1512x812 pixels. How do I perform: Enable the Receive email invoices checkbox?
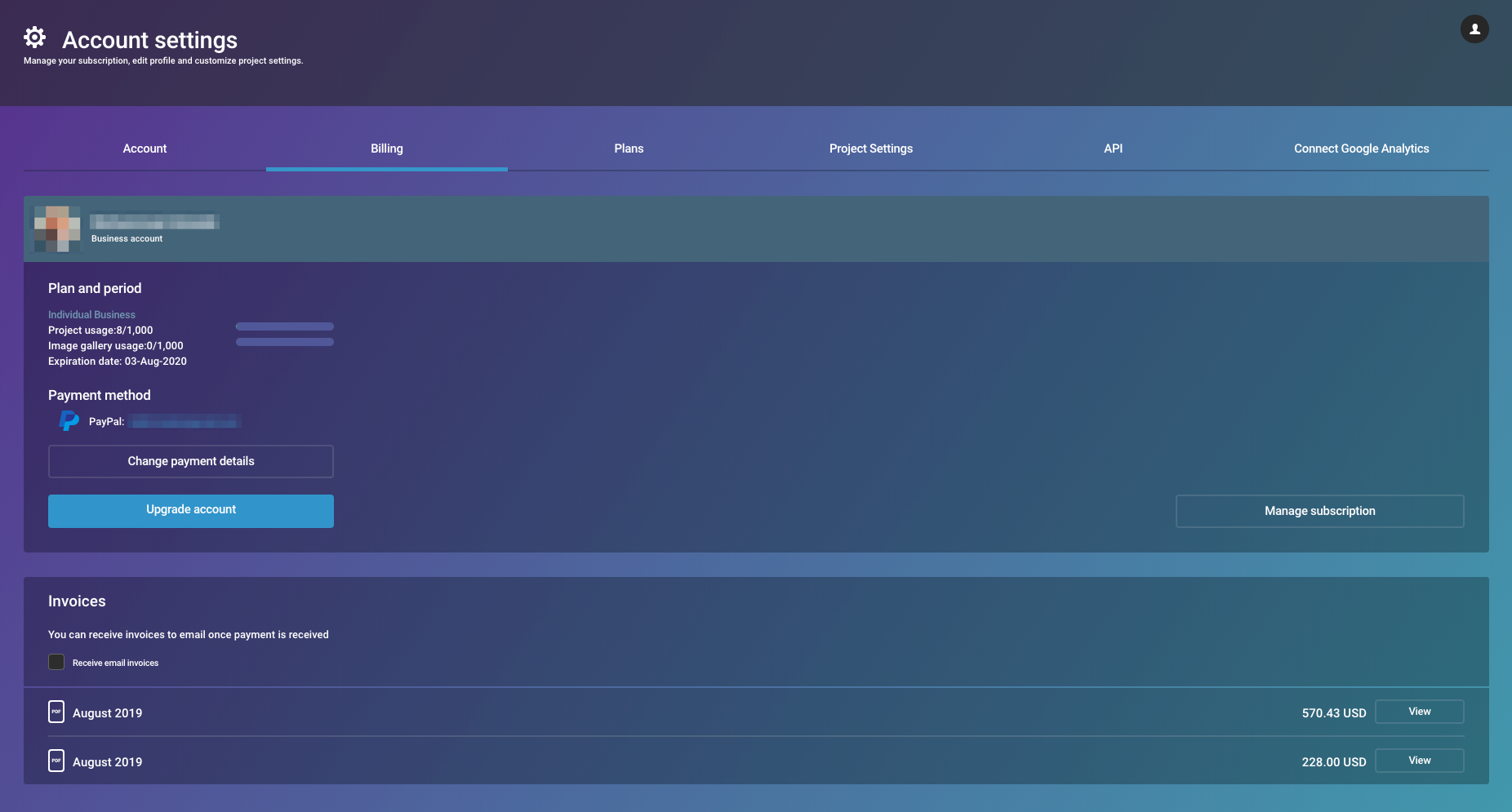[x=56, y=662]
